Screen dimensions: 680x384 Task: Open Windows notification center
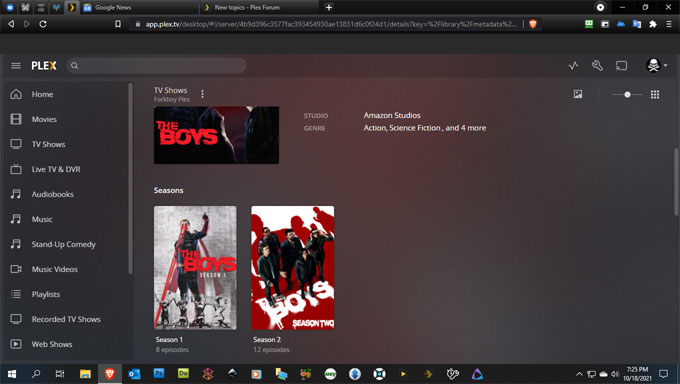[x=664, y=374]
